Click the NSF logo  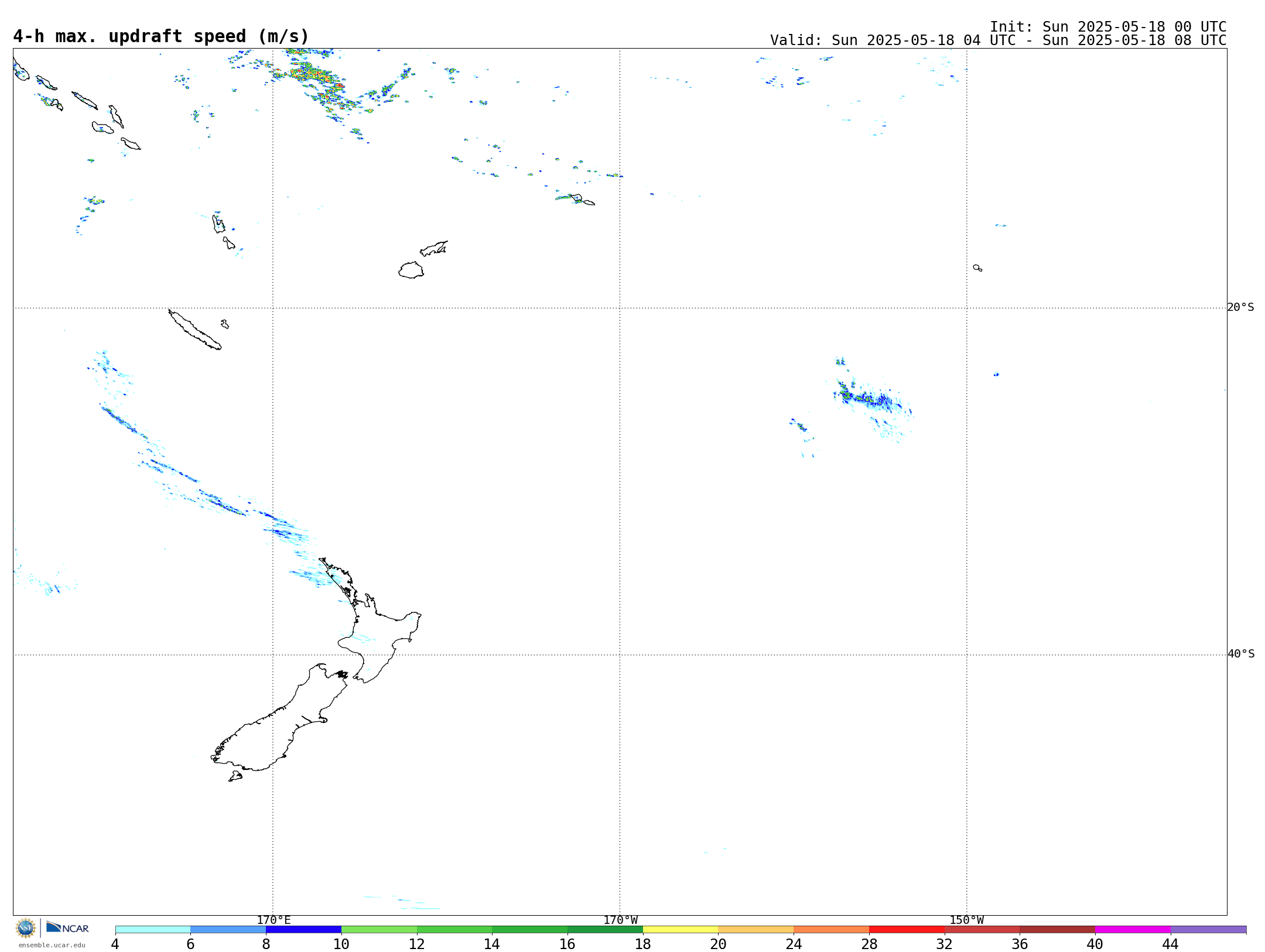(26, 927)
